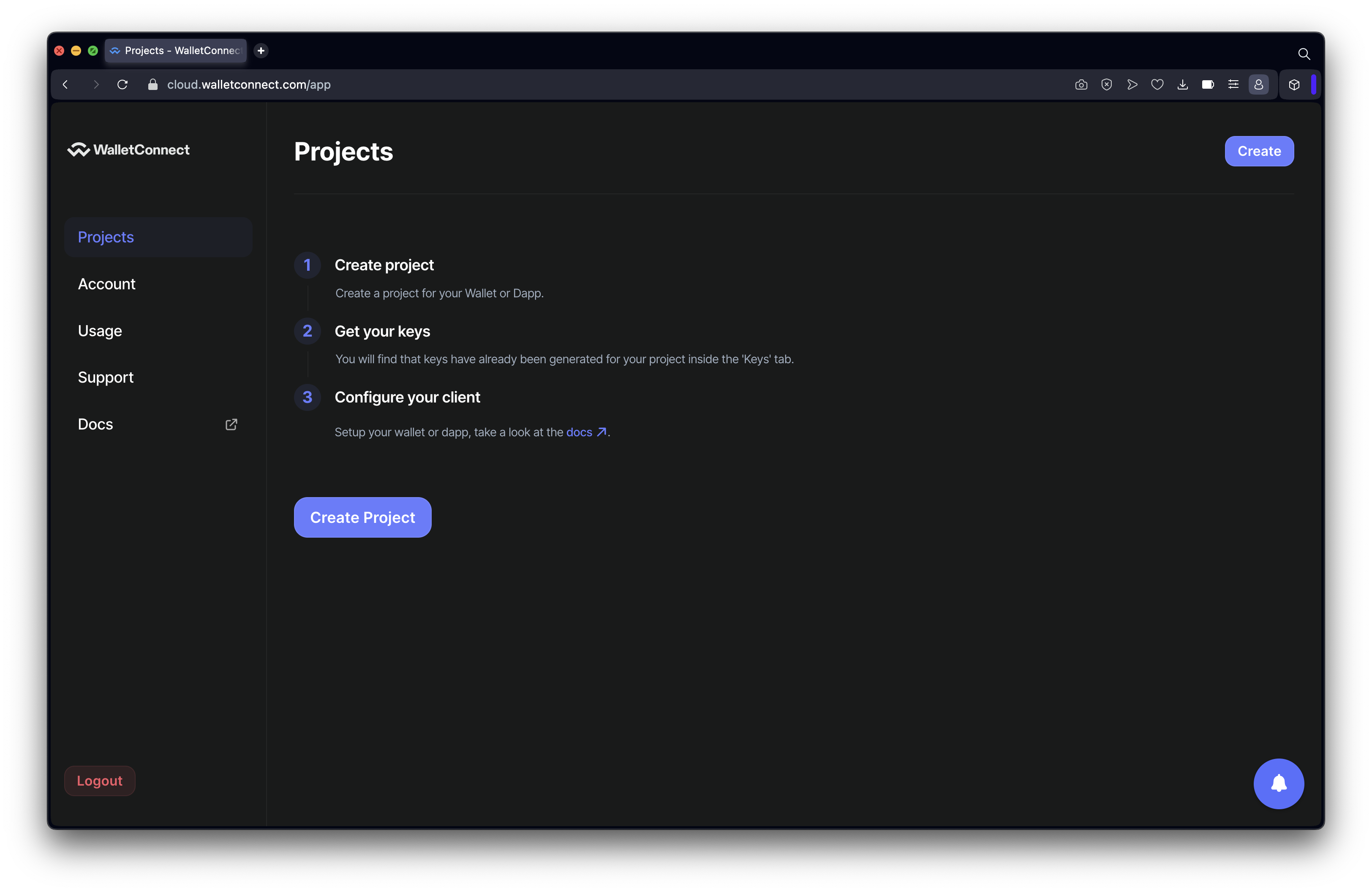The width and height of the screenshot is (1372, 892).
Task: Click the lock icon in the address bar
Action: pyautogui.click(x=153, y=85)
